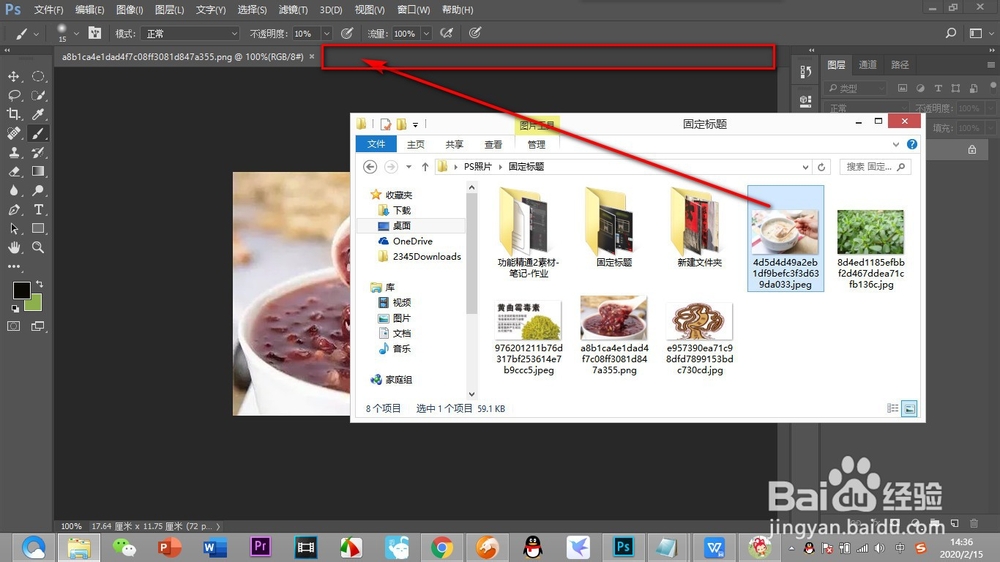Open the Window menu

pyautogui.click(x=413, y=10)
